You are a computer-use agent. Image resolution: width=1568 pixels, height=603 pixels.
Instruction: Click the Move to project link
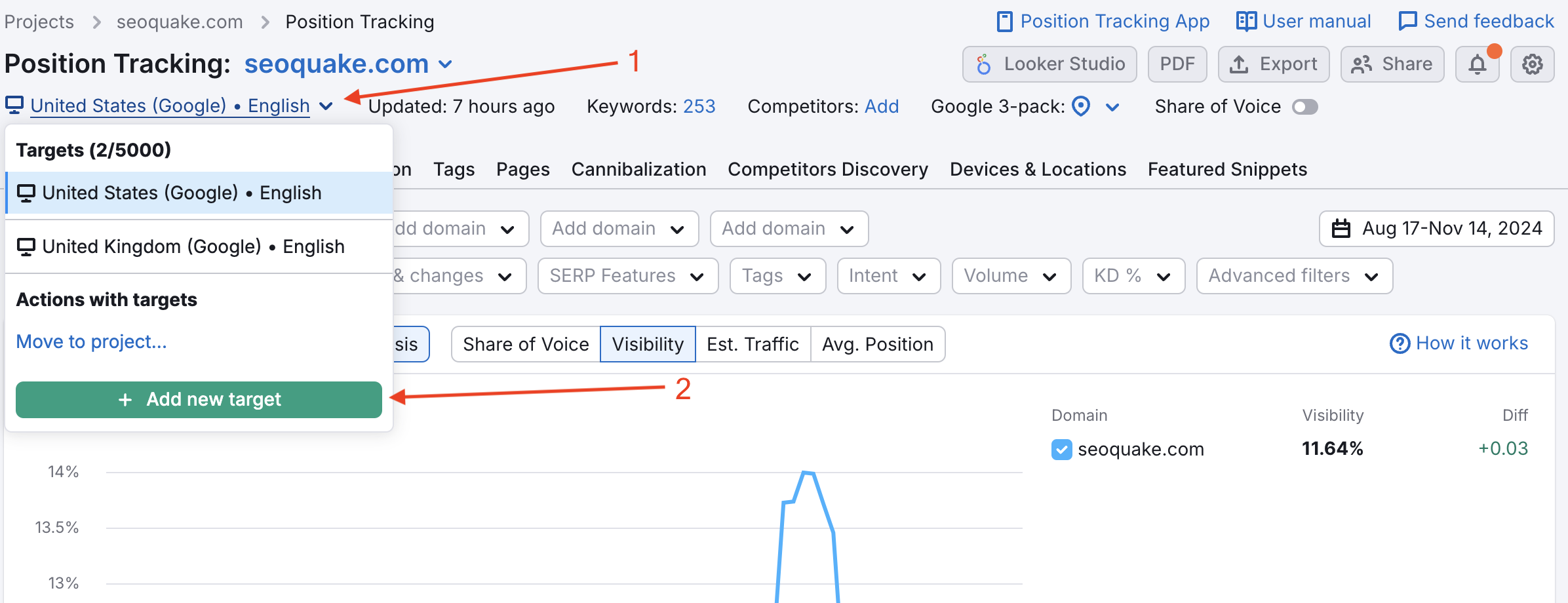(91, 342)
